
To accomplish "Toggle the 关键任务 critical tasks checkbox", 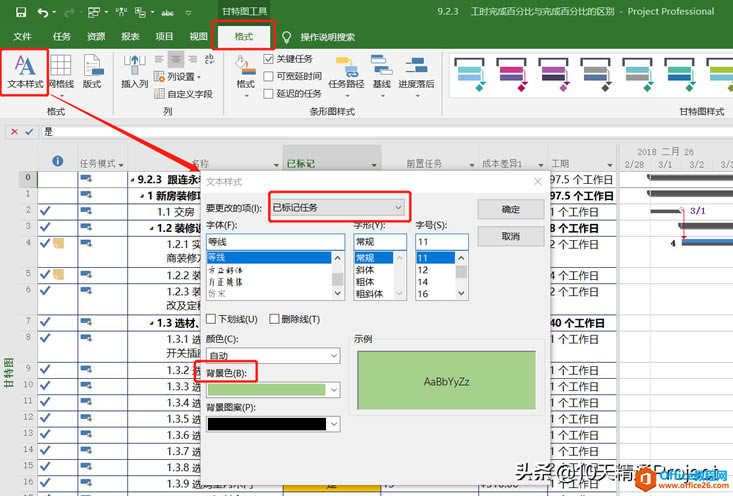I will coord(269,59).
